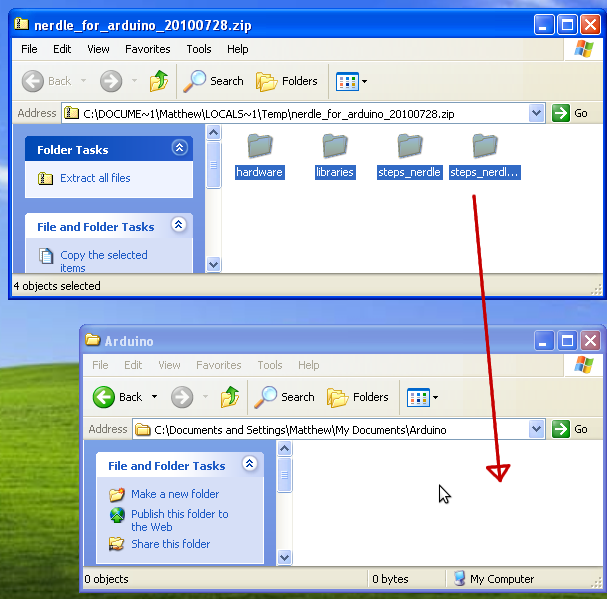Viewport: 607px width, 599px height.
Task: Click zip window address bar path
Action: (x=269, y=114)
